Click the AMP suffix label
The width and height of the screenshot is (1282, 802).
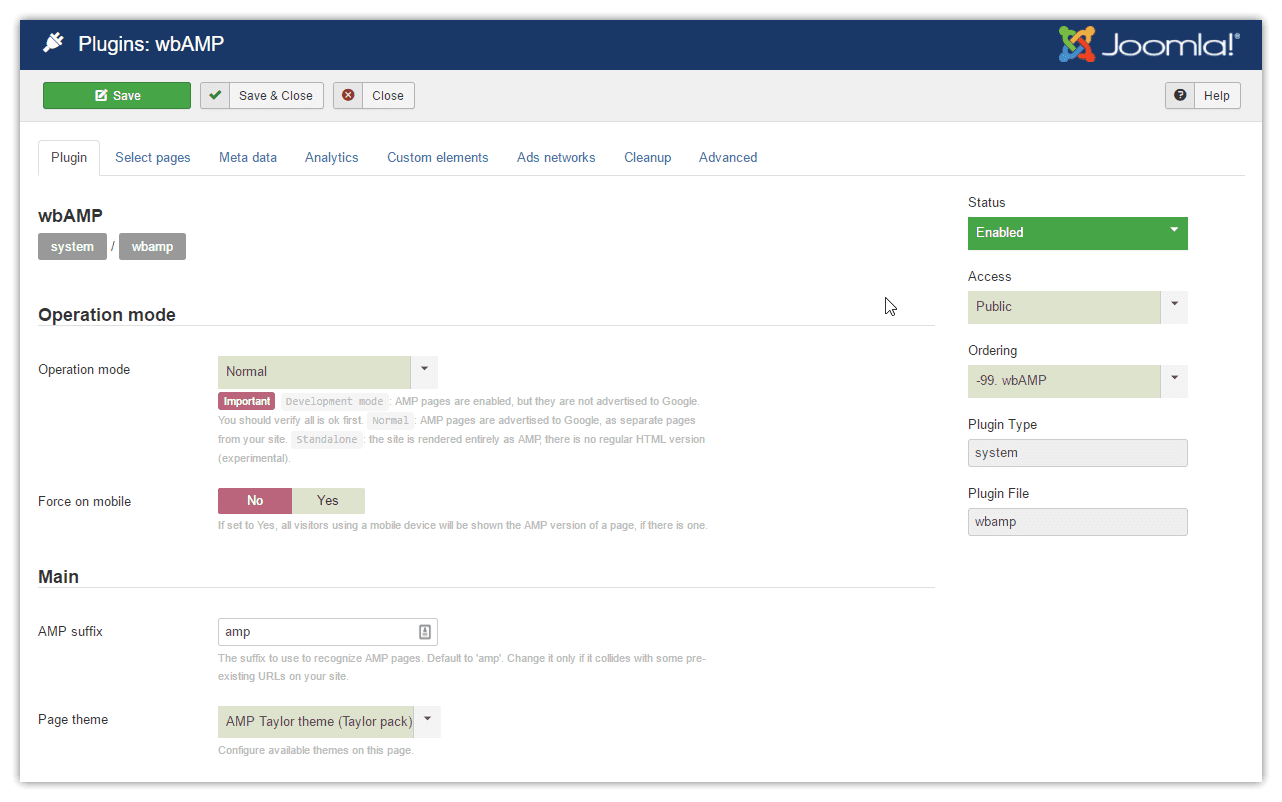[x=70, y=632]
